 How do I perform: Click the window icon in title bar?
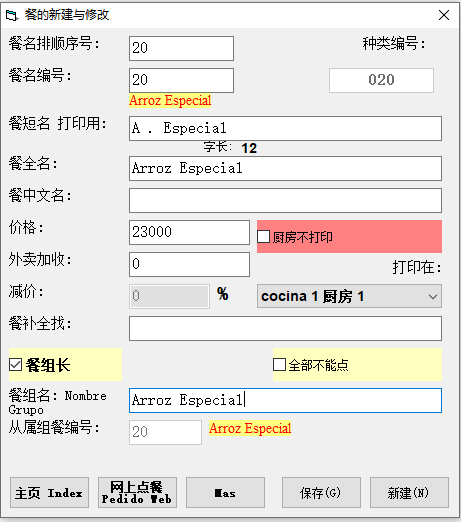(x=11, y=15)
